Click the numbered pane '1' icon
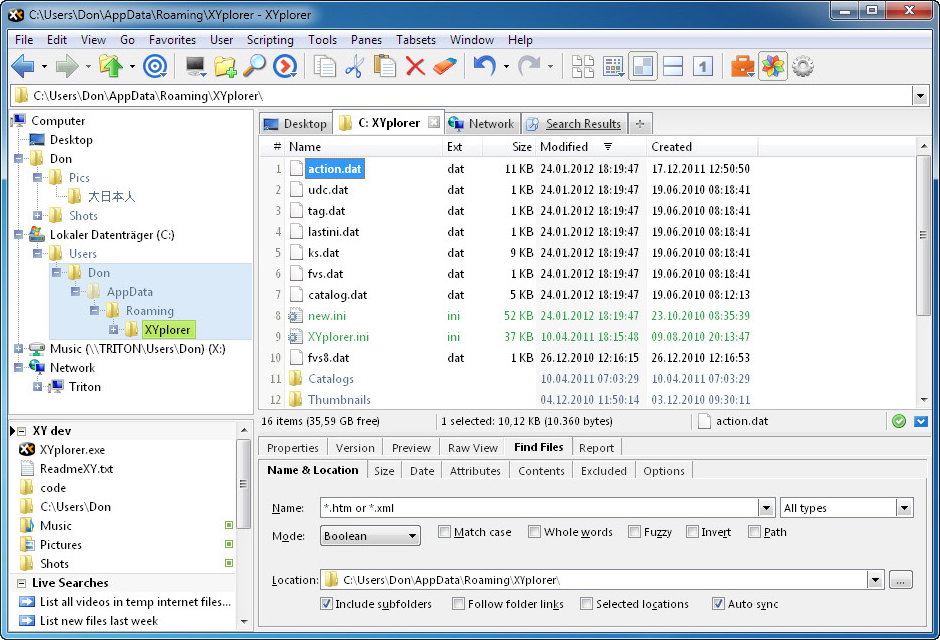 (x=703, y=66)
